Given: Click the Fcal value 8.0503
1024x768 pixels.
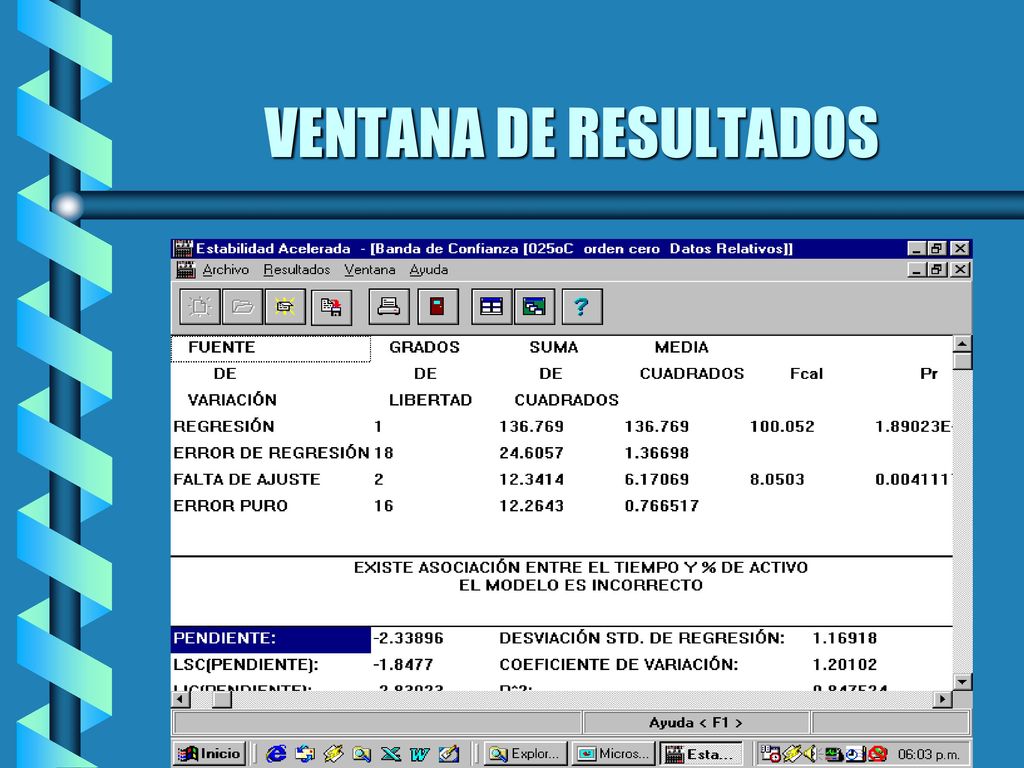Looking at the screenshot, I should coord(776,480).
